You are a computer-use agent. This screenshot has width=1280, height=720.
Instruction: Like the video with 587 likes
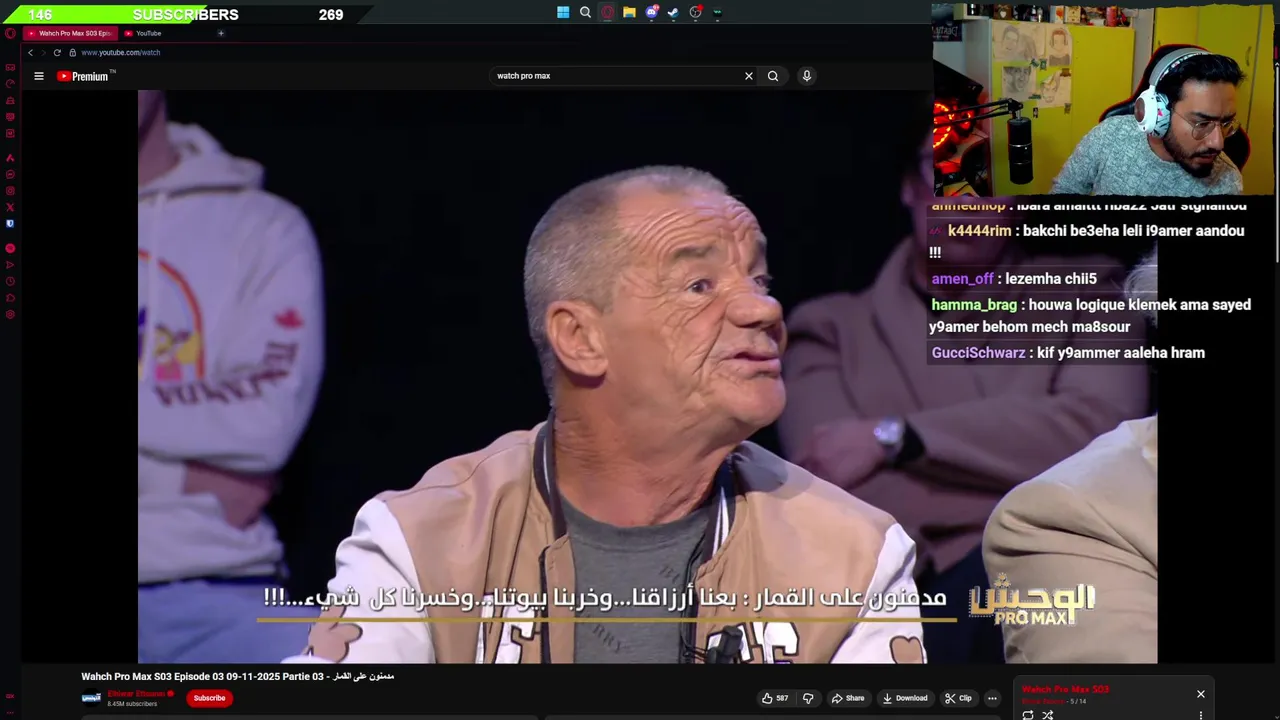click(775, 698)
